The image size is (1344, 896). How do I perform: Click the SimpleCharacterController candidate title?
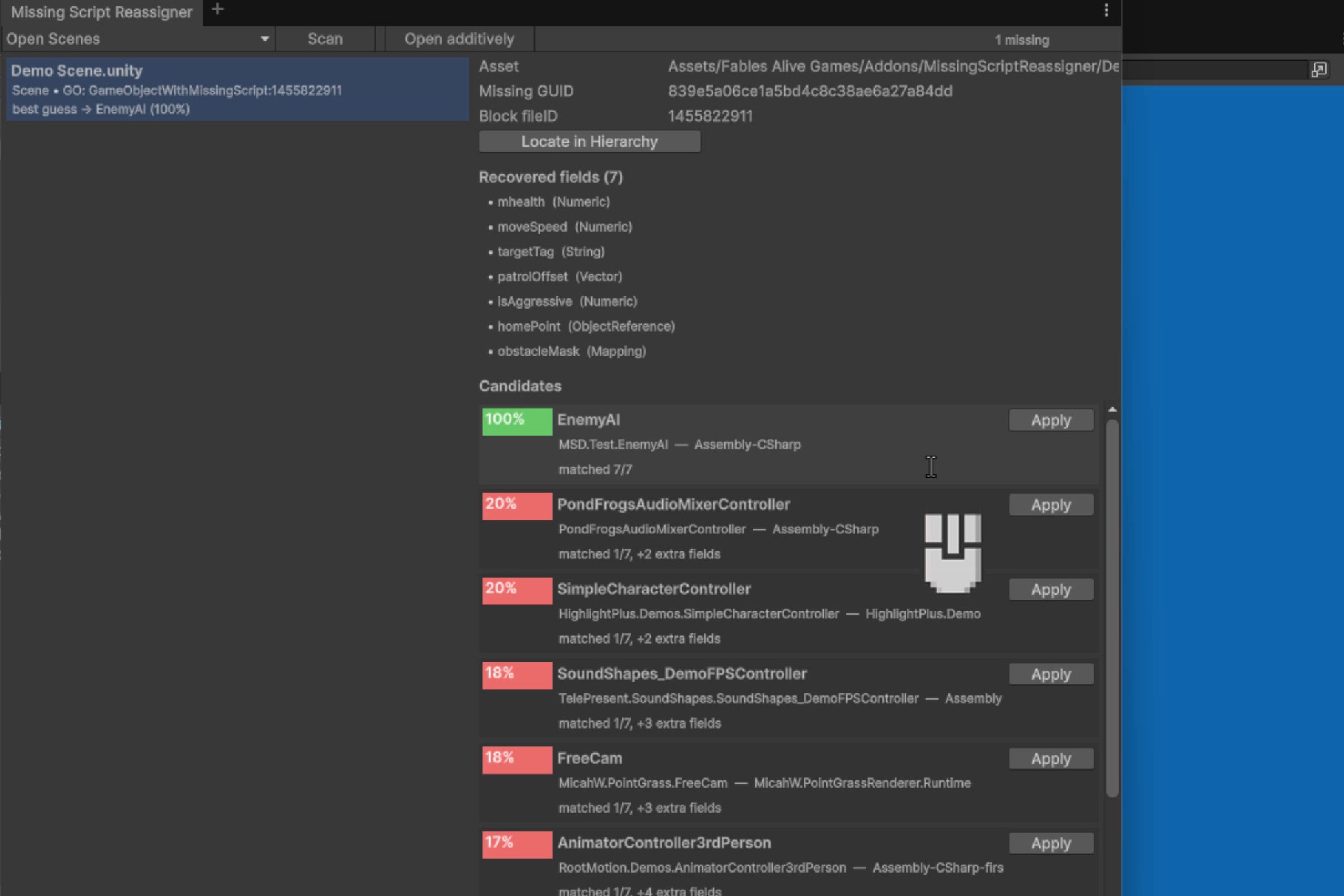coord(653,589)
